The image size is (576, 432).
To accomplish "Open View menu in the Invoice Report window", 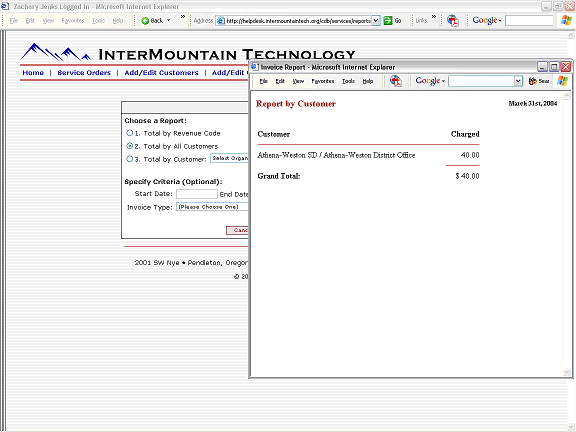I will click(298, 81).
